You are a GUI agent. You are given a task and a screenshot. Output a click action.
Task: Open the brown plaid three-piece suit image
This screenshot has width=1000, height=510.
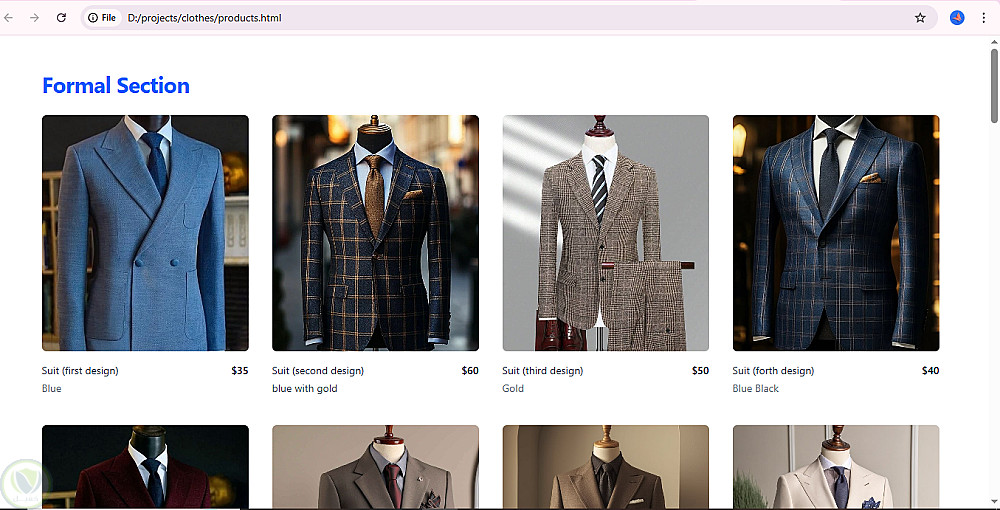pos(606,233)
